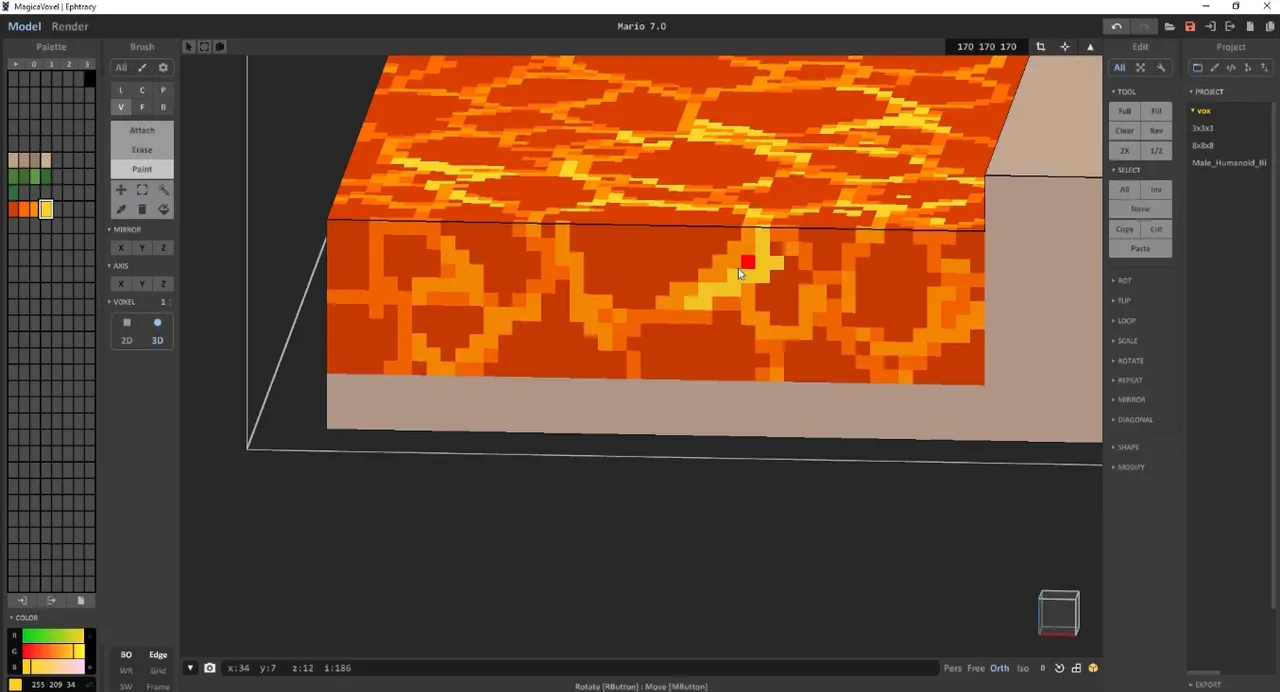Image resolution: width=1280 pixels, height=692 pixels.
Task: Click the Clear button in TOOL
Action: (x=1125, y=131)
